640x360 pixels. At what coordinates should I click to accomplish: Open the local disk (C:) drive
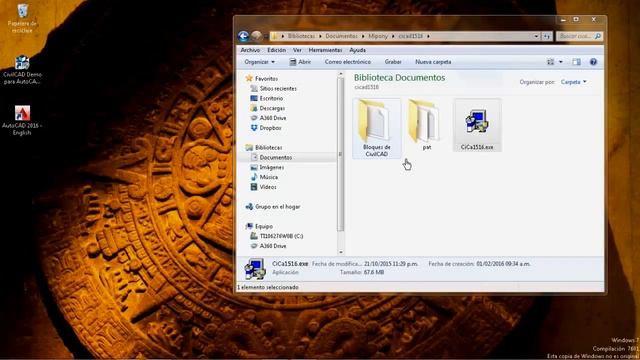277,236
